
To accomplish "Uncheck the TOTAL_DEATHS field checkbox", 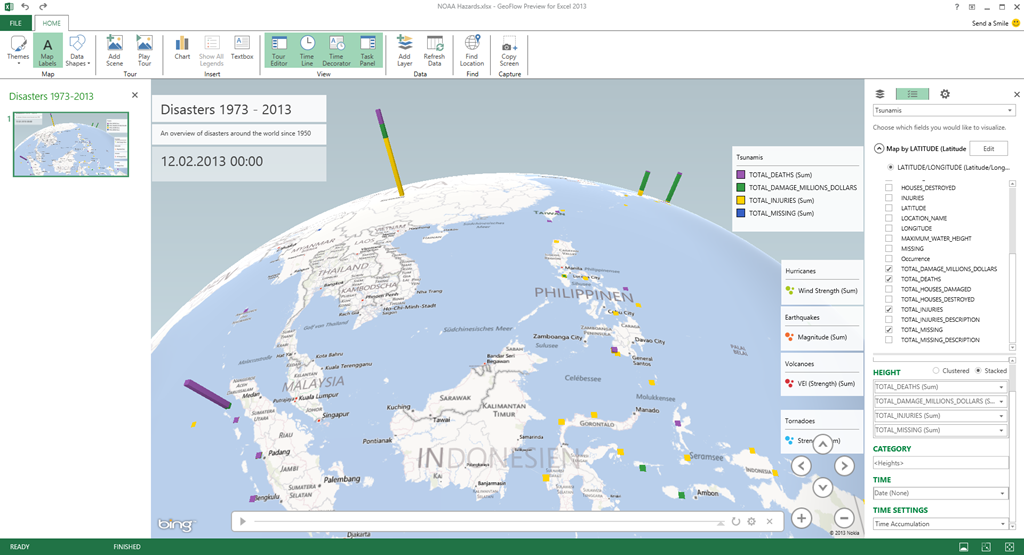I will (890, 279).
